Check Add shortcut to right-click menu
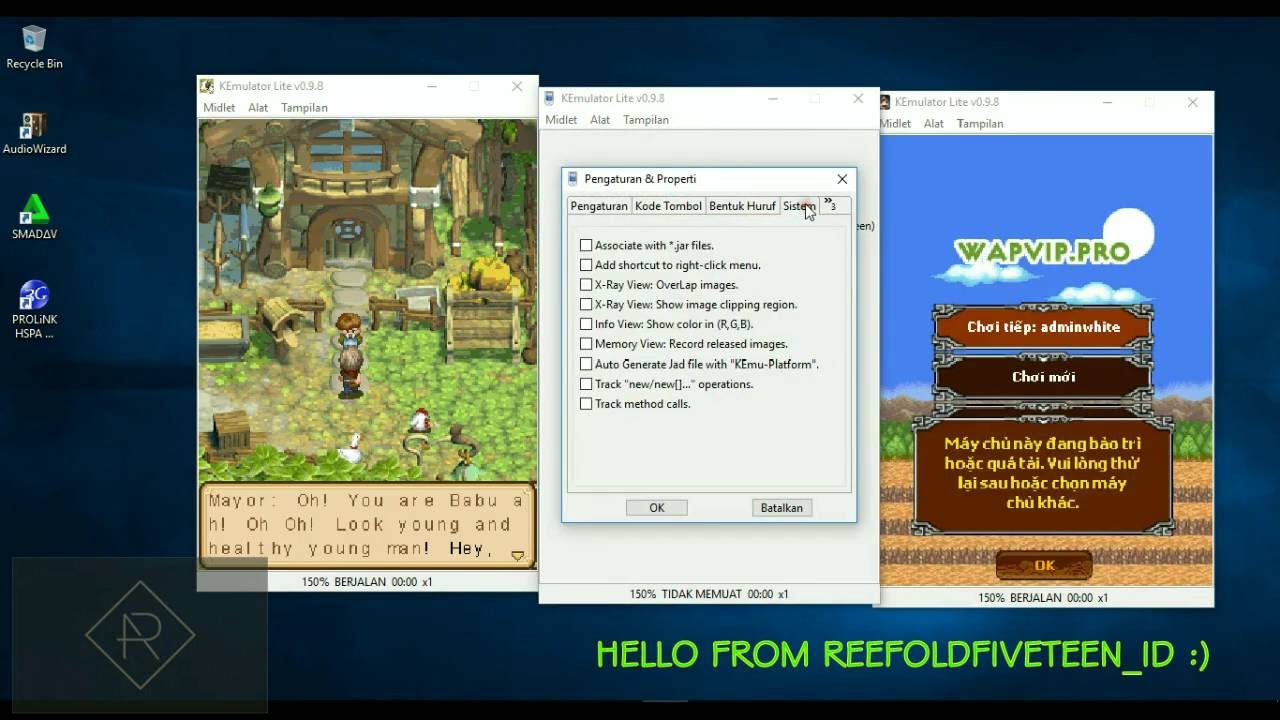 pyautogui.click(x=586, y=265)
